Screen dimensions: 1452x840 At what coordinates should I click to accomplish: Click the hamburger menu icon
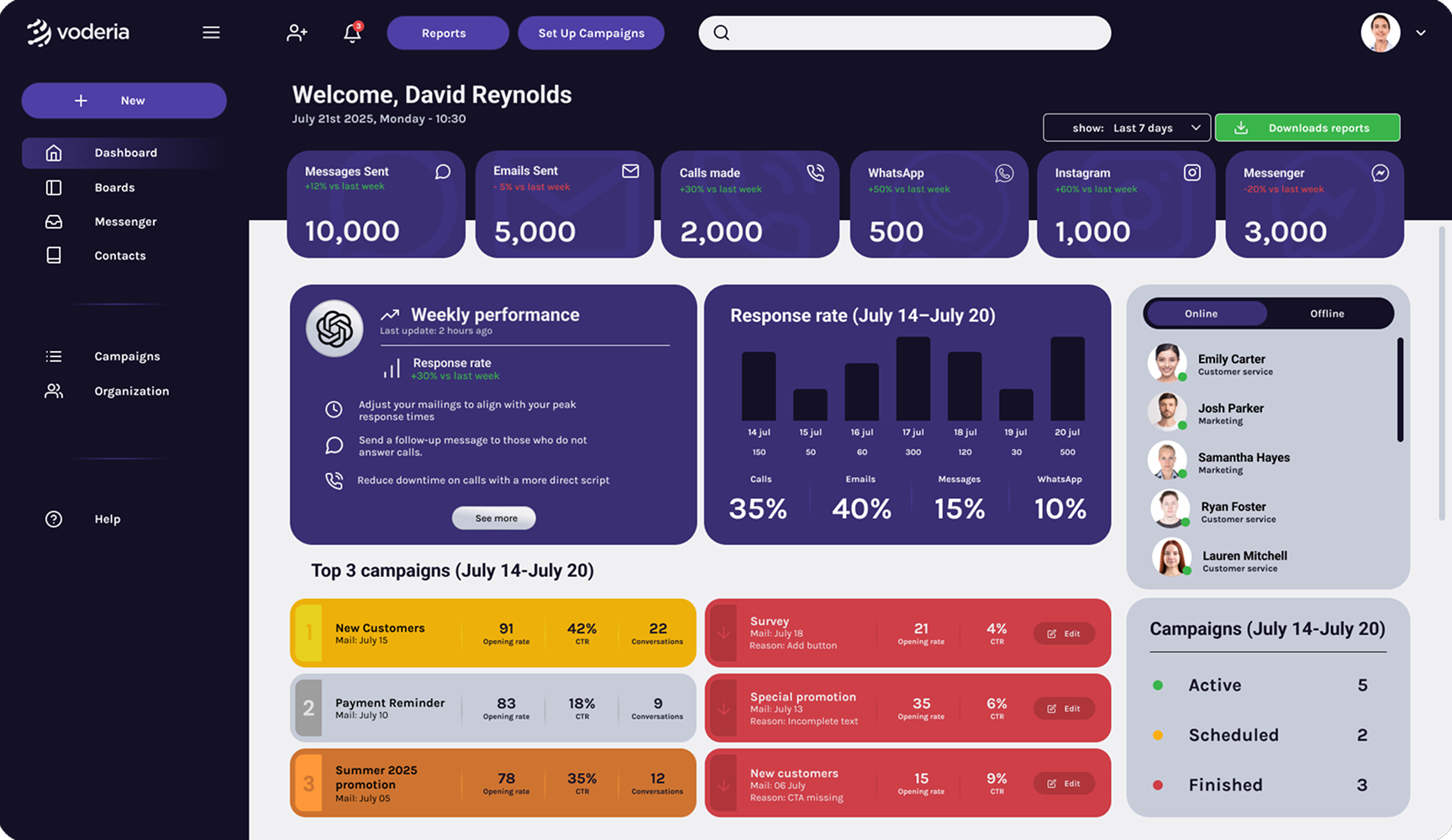pos(211,33)
